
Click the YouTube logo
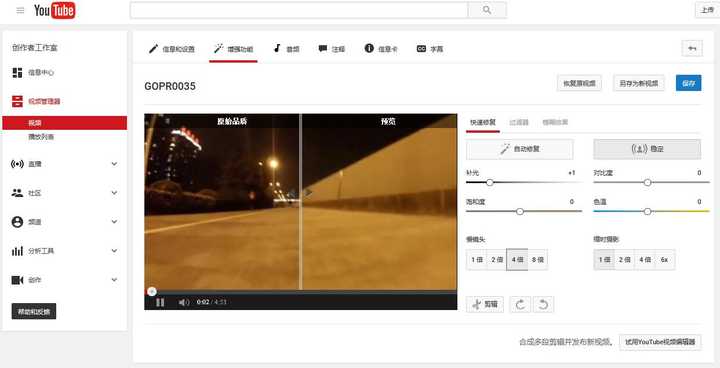55,10
